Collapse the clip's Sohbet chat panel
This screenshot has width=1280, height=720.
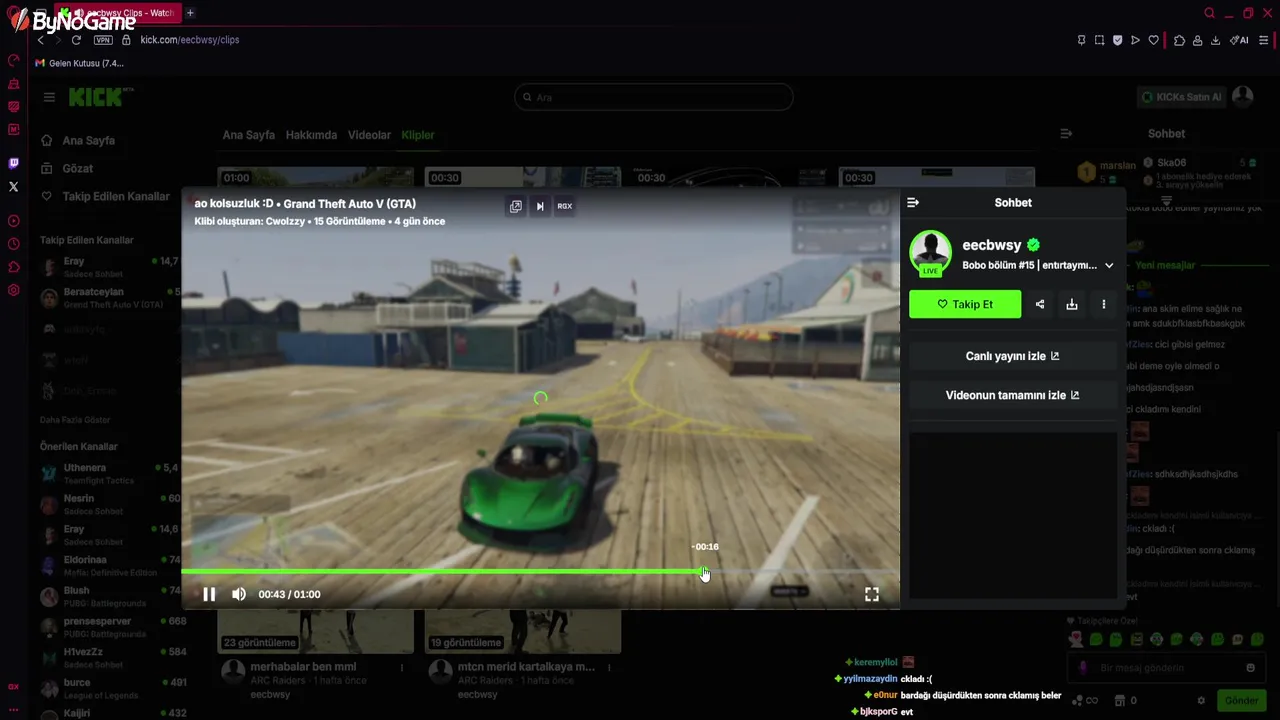pyautogui.click(x=913, y=202)
